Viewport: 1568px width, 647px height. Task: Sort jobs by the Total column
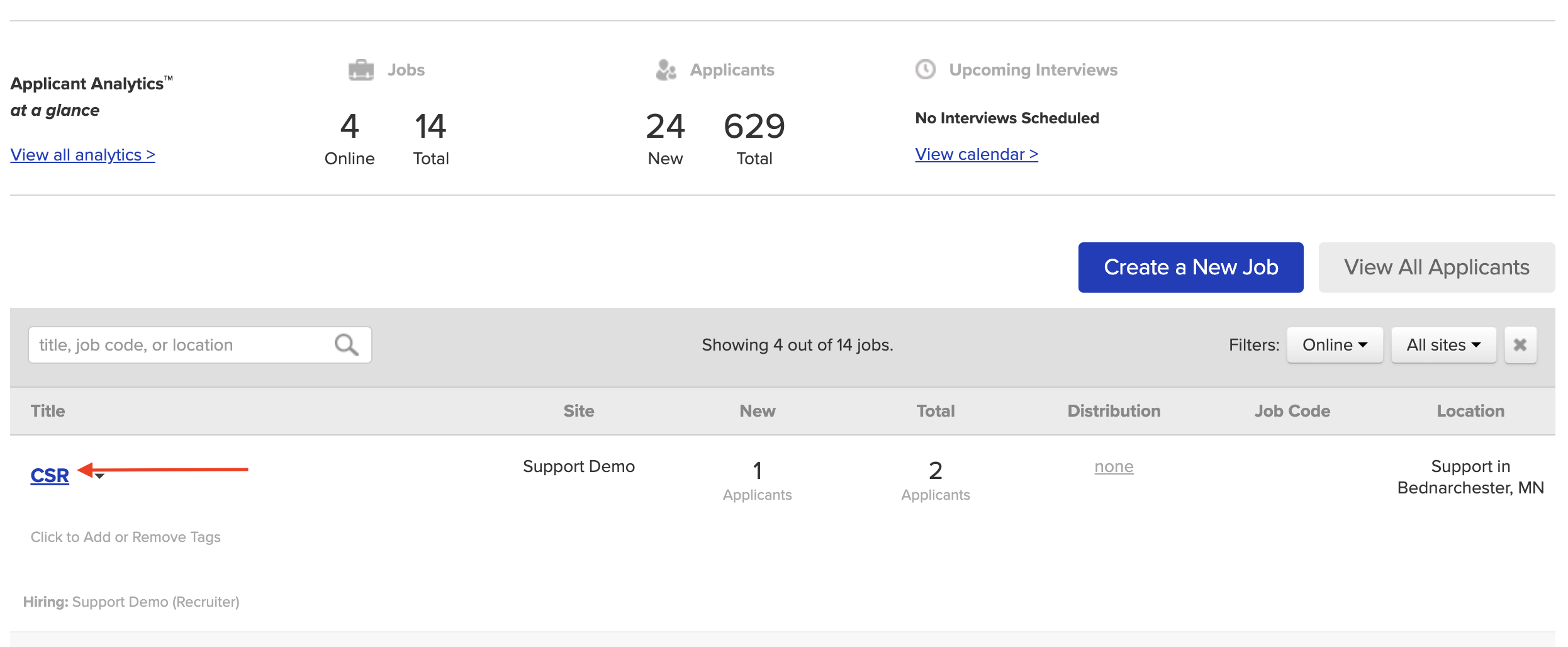pos(936,410)
